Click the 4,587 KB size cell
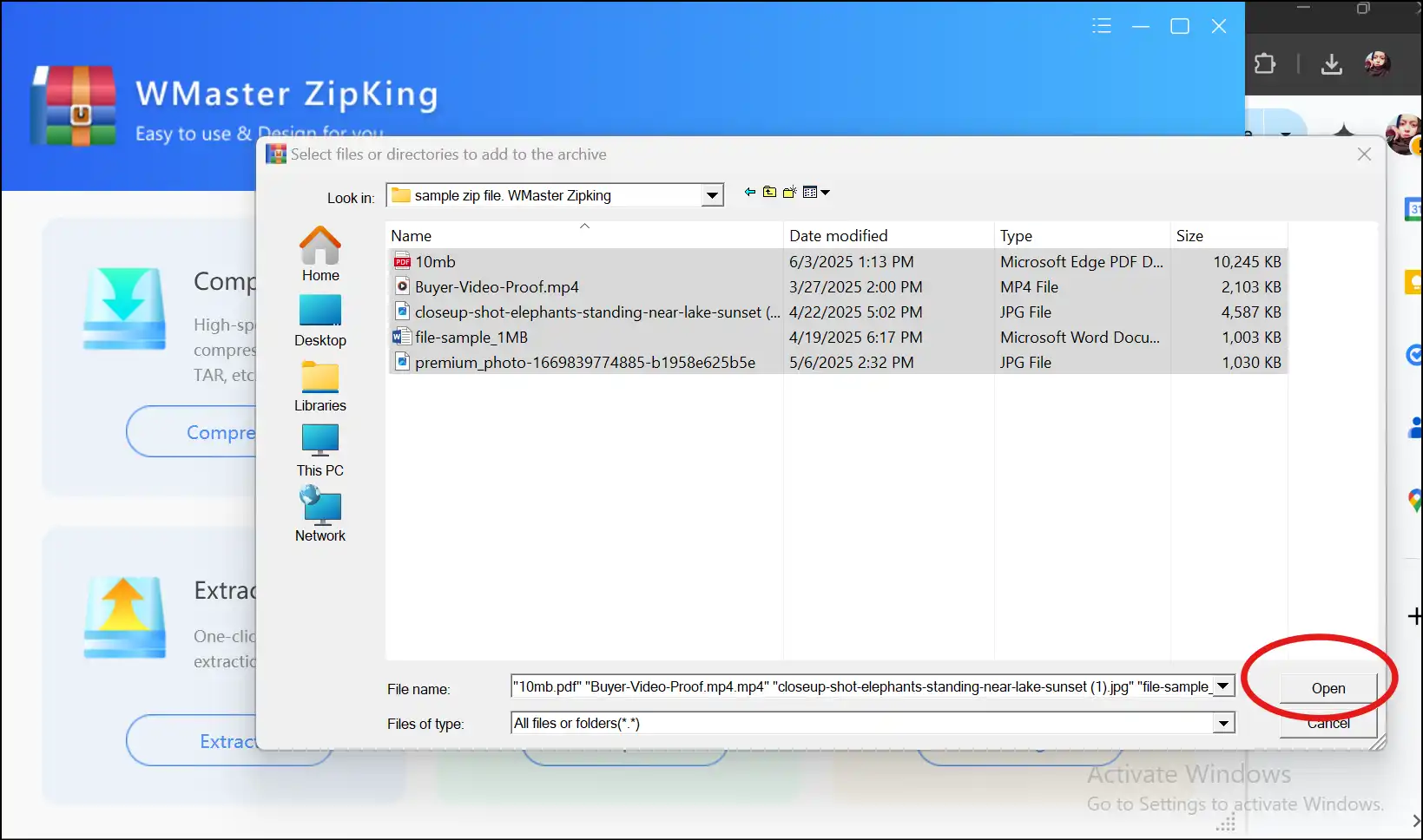Viewport: 1423px width, 840px height. point(1251,312)
